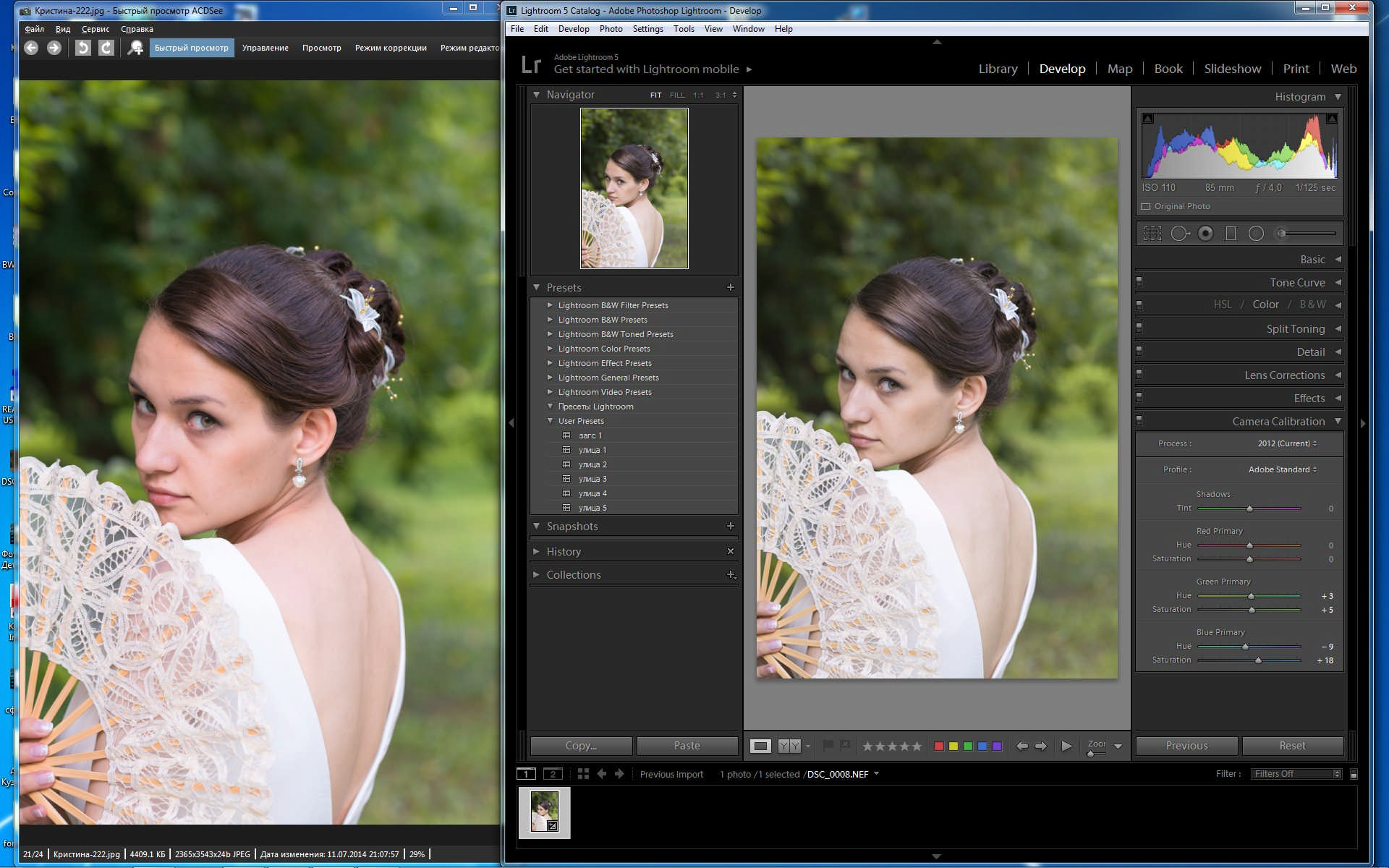
Task: Toggle the Tone Curve panel on/off switch
Action: click(1139, 281)
